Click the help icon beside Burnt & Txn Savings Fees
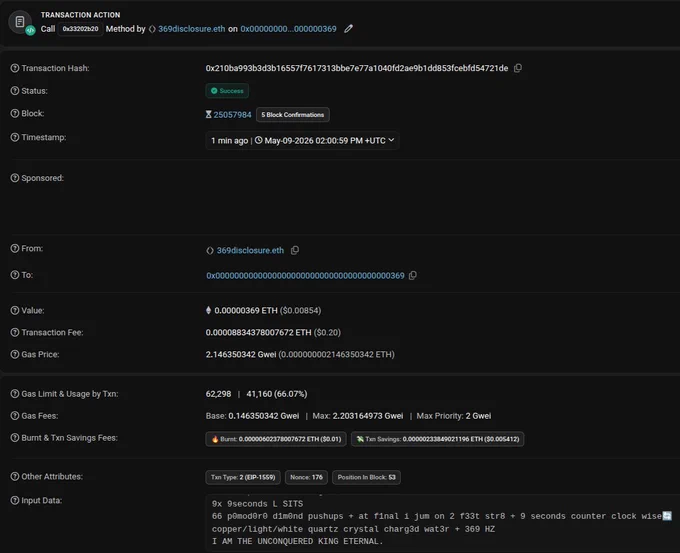The height and width of the screenshot is (553, 680). point(15,438)
